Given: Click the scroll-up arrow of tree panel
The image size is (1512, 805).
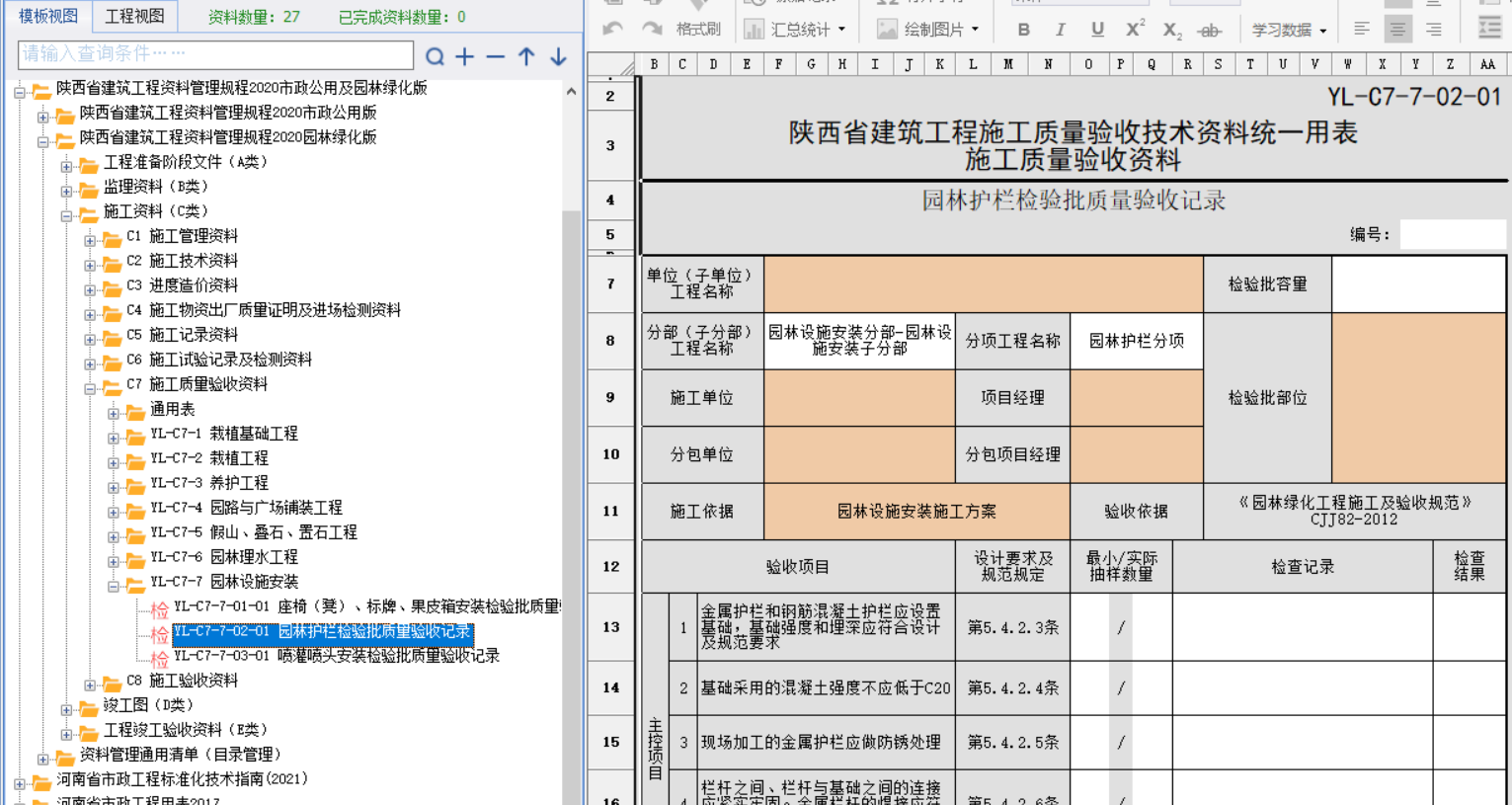Looking at the screenshot, I should 571,91.
